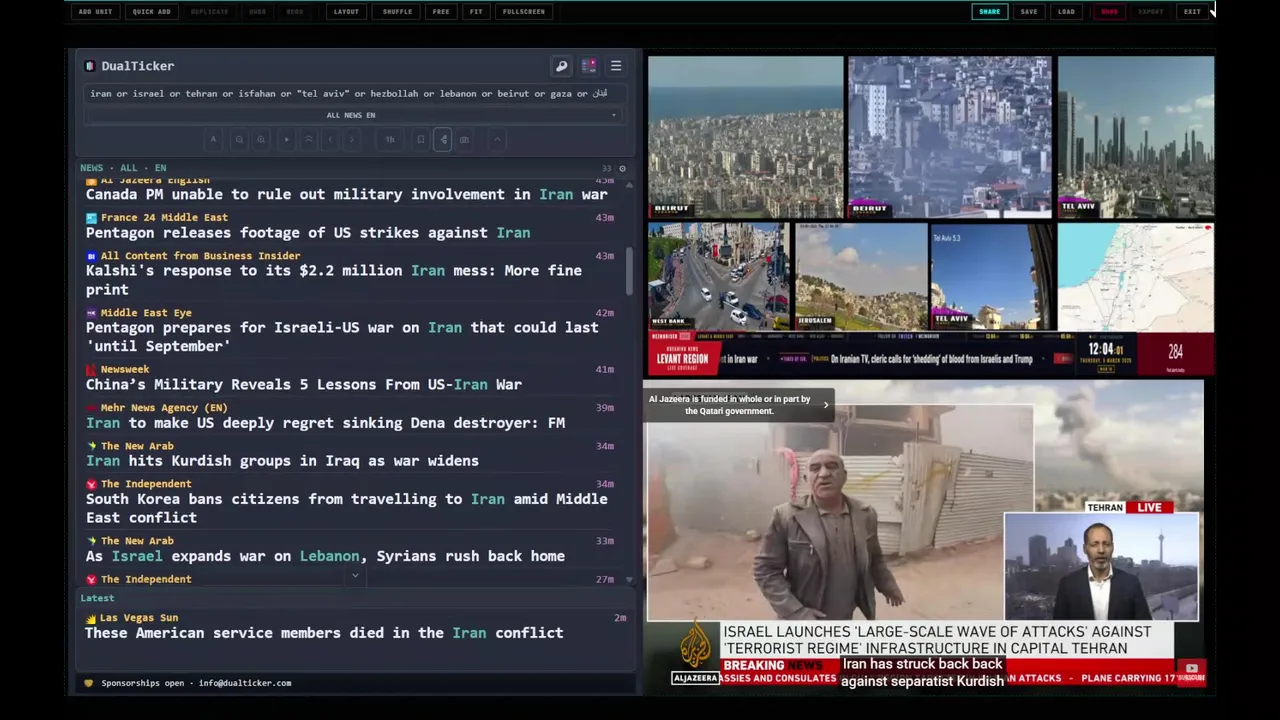Click the FULLSCREEN toolbar button
Viewport: 1280px width, 720px height.
click(x=524, y=12)
